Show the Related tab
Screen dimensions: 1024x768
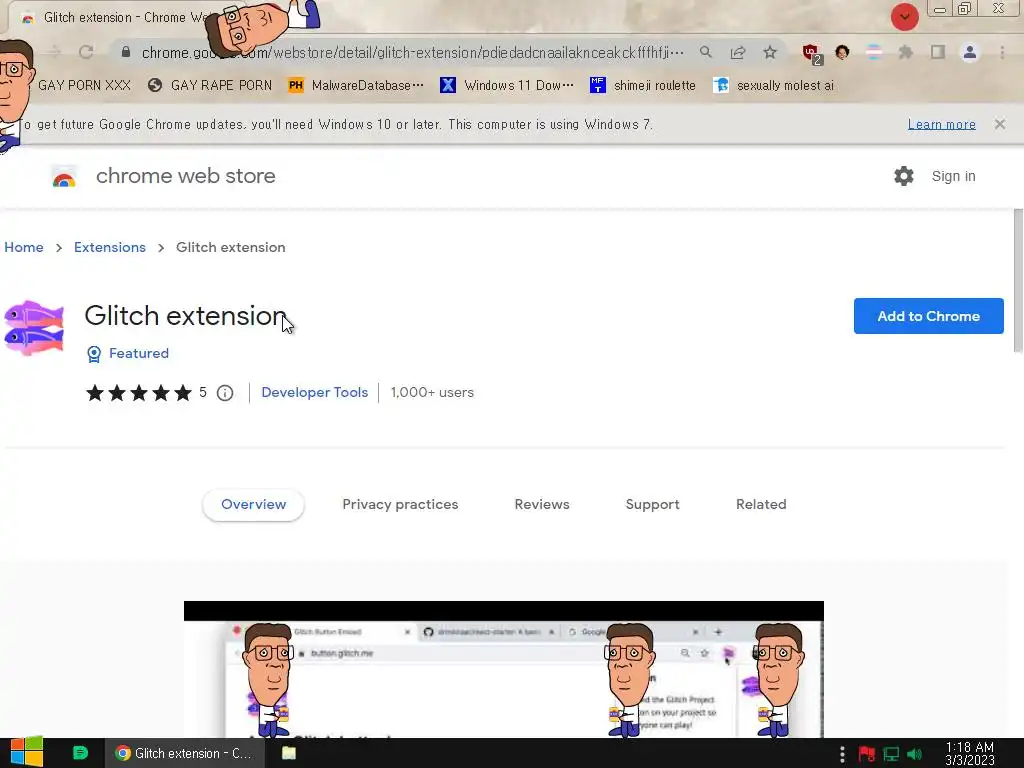761,504
